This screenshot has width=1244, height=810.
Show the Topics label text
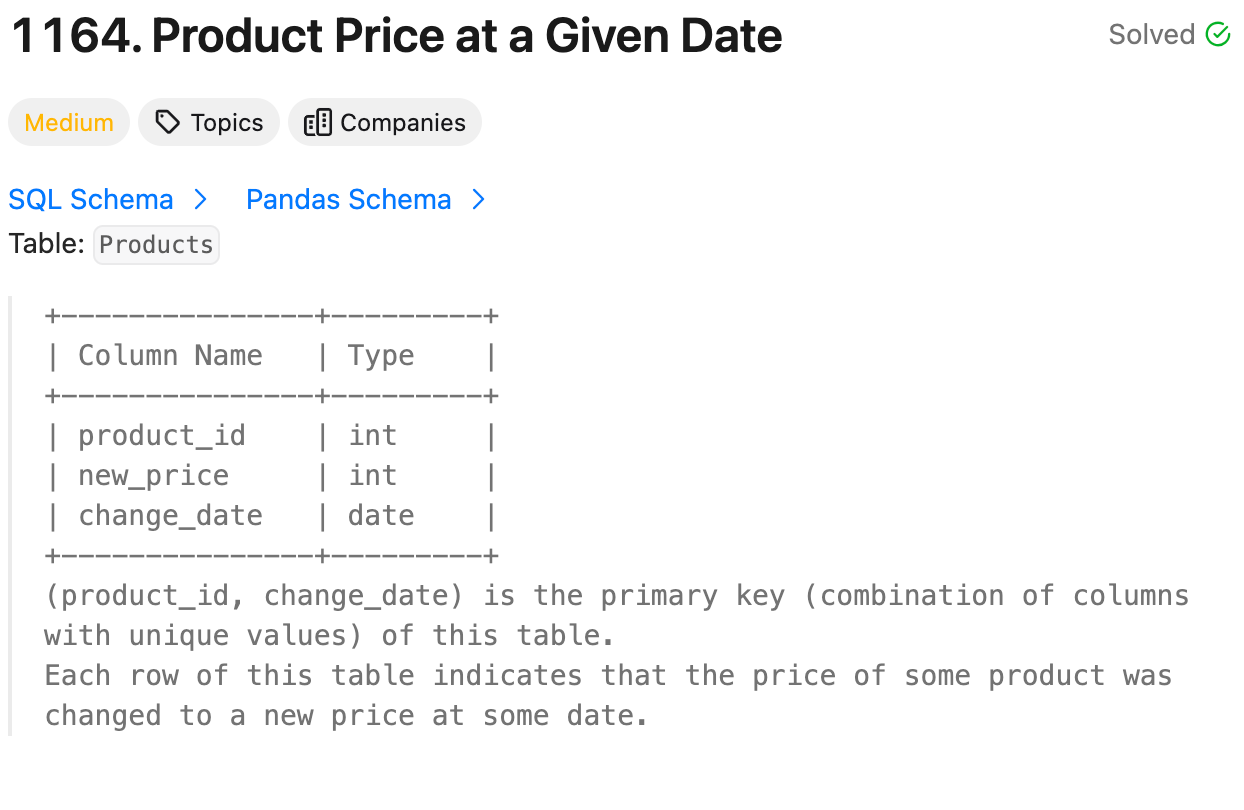click(227, 123)
